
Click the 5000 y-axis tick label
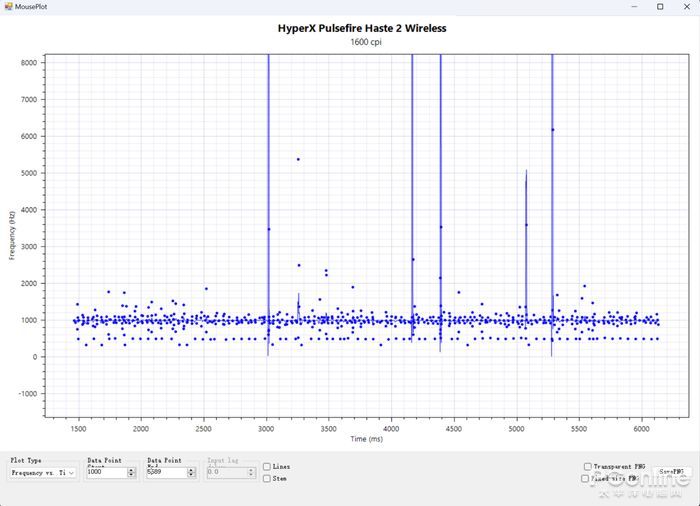(29, 173)
